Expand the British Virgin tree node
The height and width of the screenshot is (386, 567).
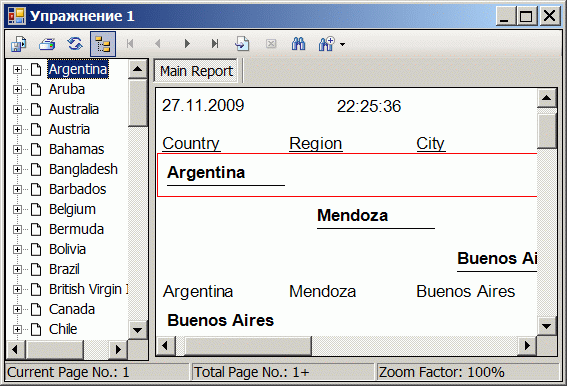click(x=17, y=289)
